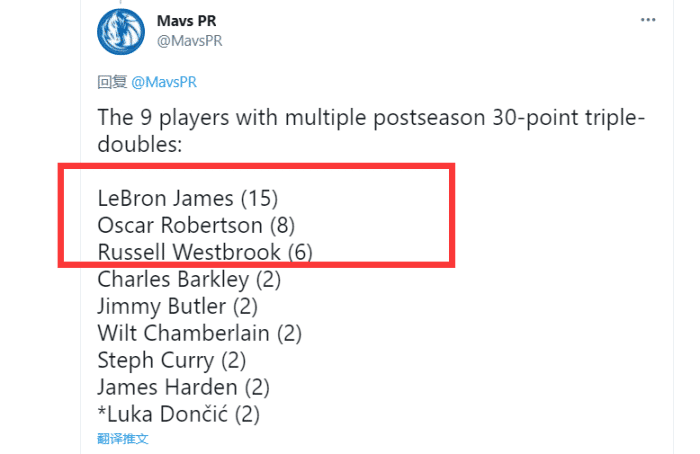
Task: Click the Mavs PR avatar logo
Action: point(123,31)
